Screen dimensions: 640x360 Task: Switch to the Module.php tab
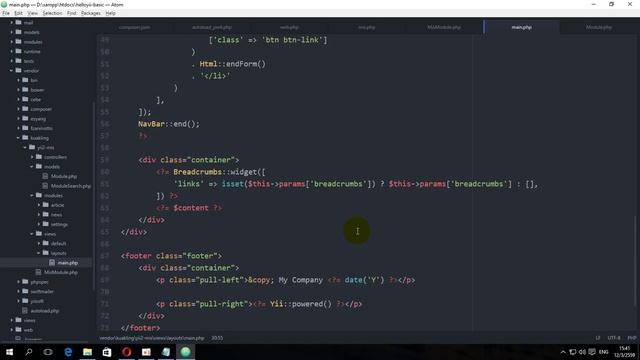point(599,27)
